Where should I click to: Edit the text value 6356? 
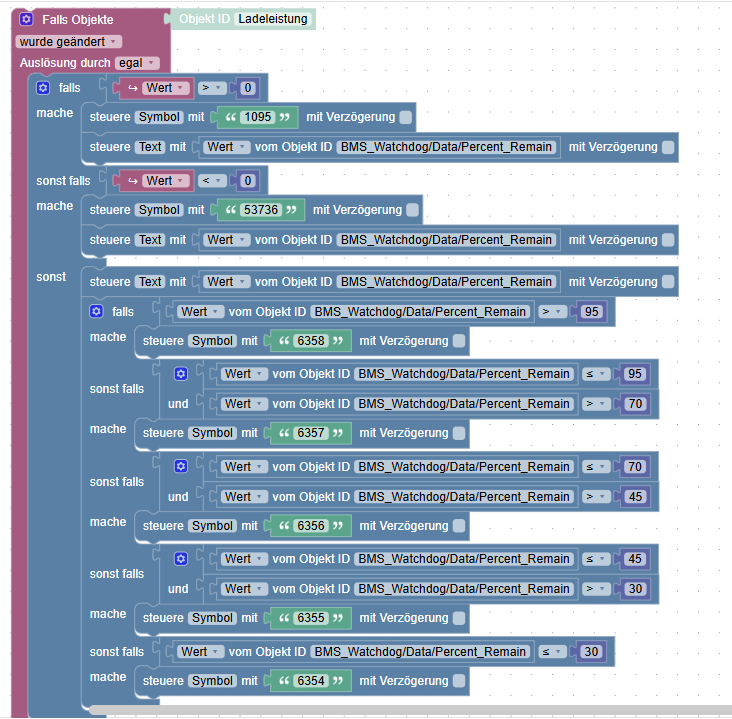tap(311, 526)
